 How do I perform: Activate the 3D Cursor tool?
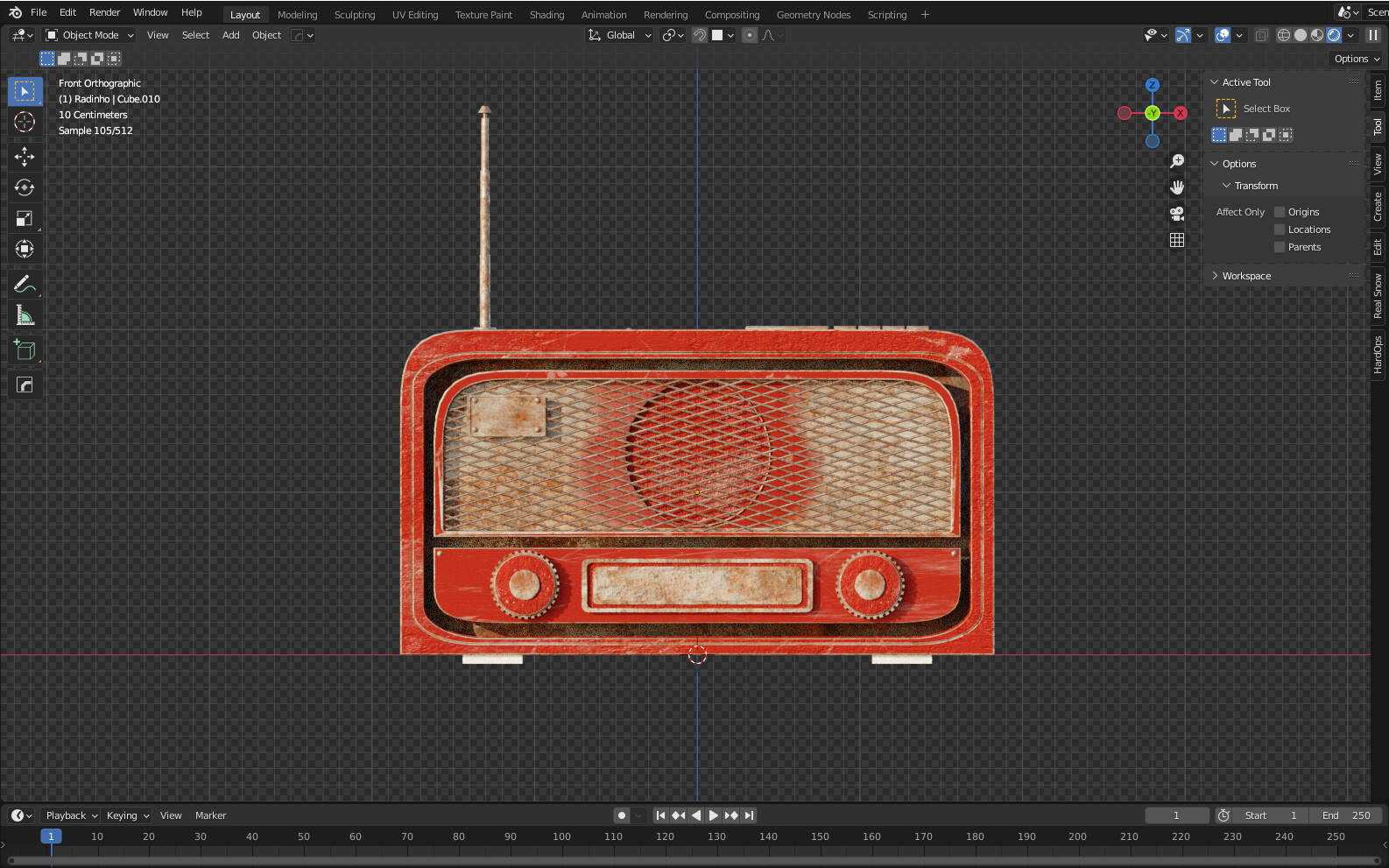pyautogui.click(x=25, y=122)
